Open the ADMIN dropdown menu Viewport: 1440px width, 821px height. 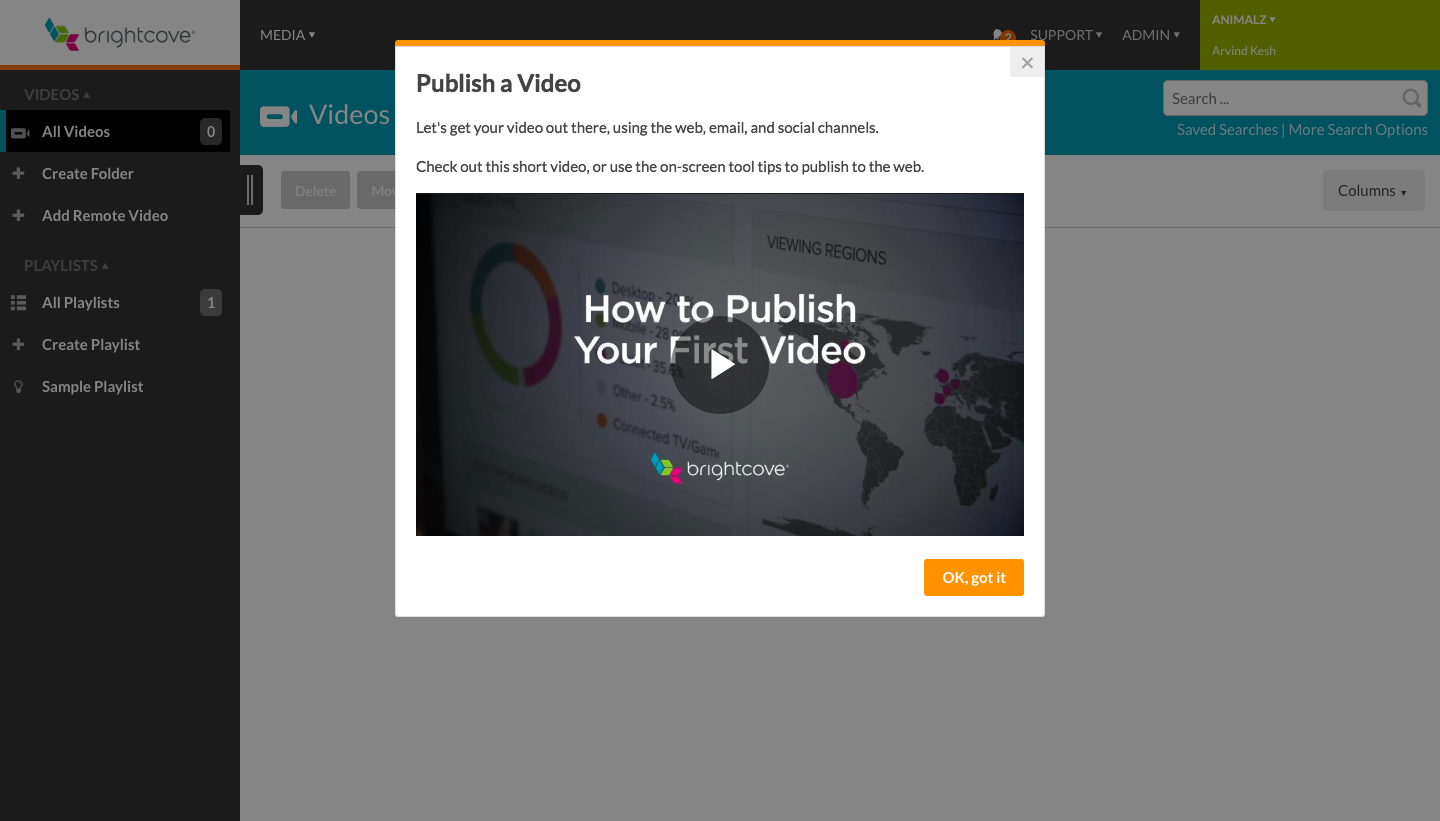[x=1151, y=35]
